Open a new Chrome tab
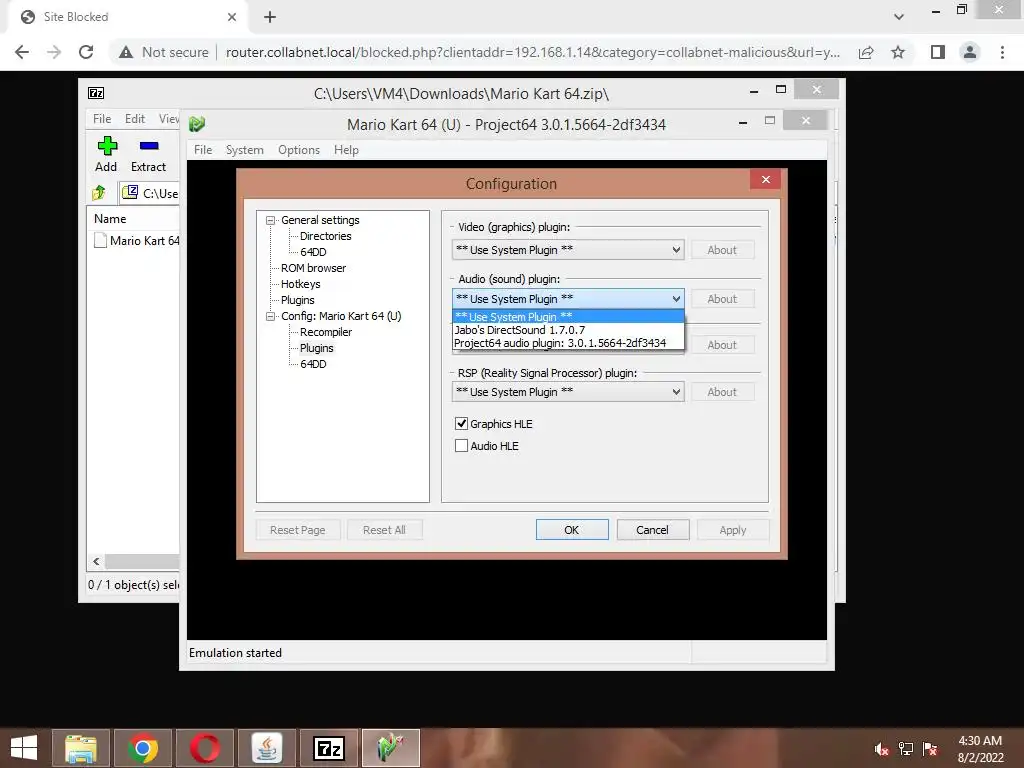Screen dimensions: 1024x768 coord(270,17)
